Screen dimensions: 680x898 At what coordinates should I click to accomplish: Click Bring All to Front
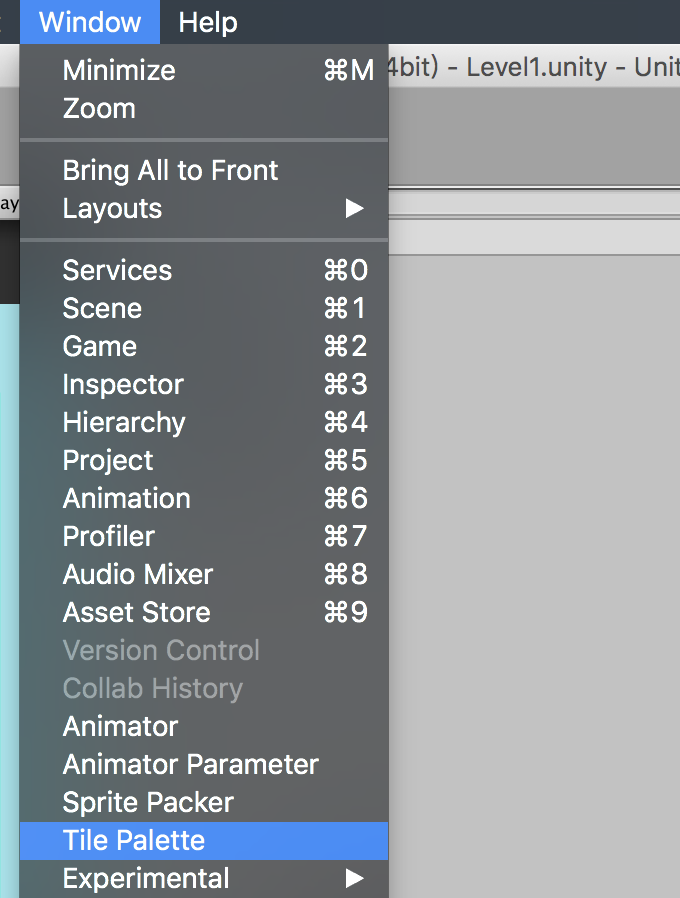pyautogui.click(x=170, y=170)
